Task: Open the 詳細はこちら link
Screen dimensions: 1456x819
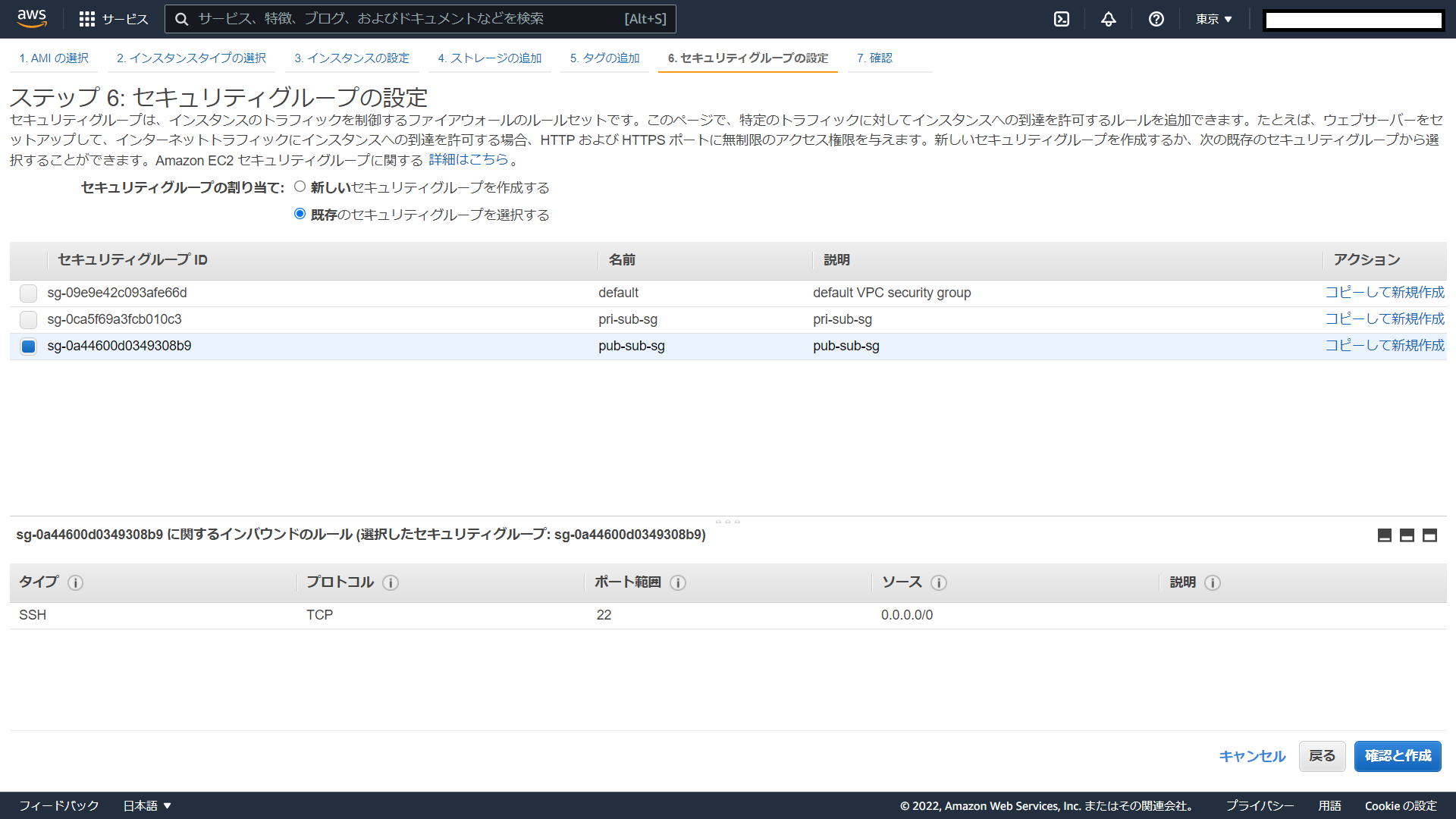Action: pyautogui.click(x=469, y=159)
